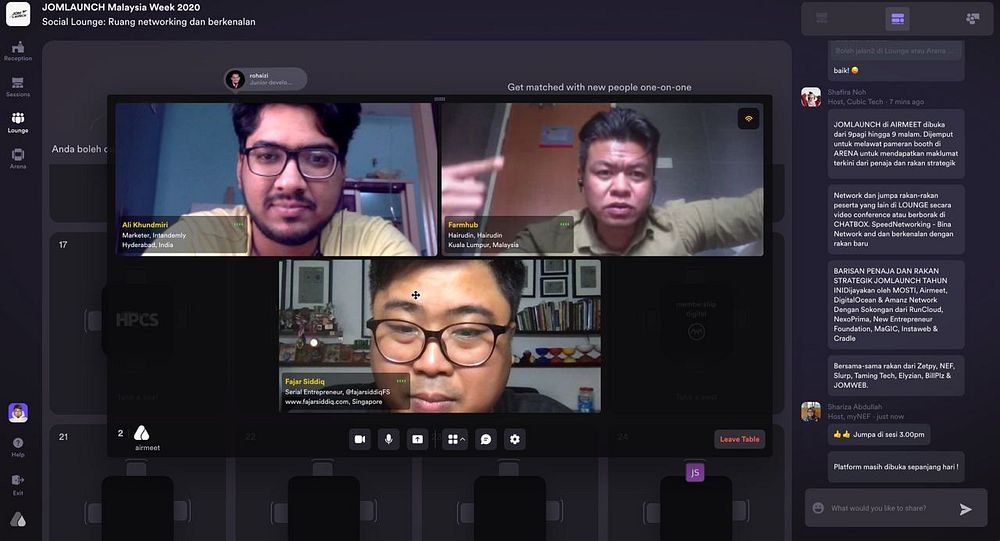1000x541 pixels.
Task: Click Ali Khundmiri name label
Action: pyautogui.click(x=145, y=225)
